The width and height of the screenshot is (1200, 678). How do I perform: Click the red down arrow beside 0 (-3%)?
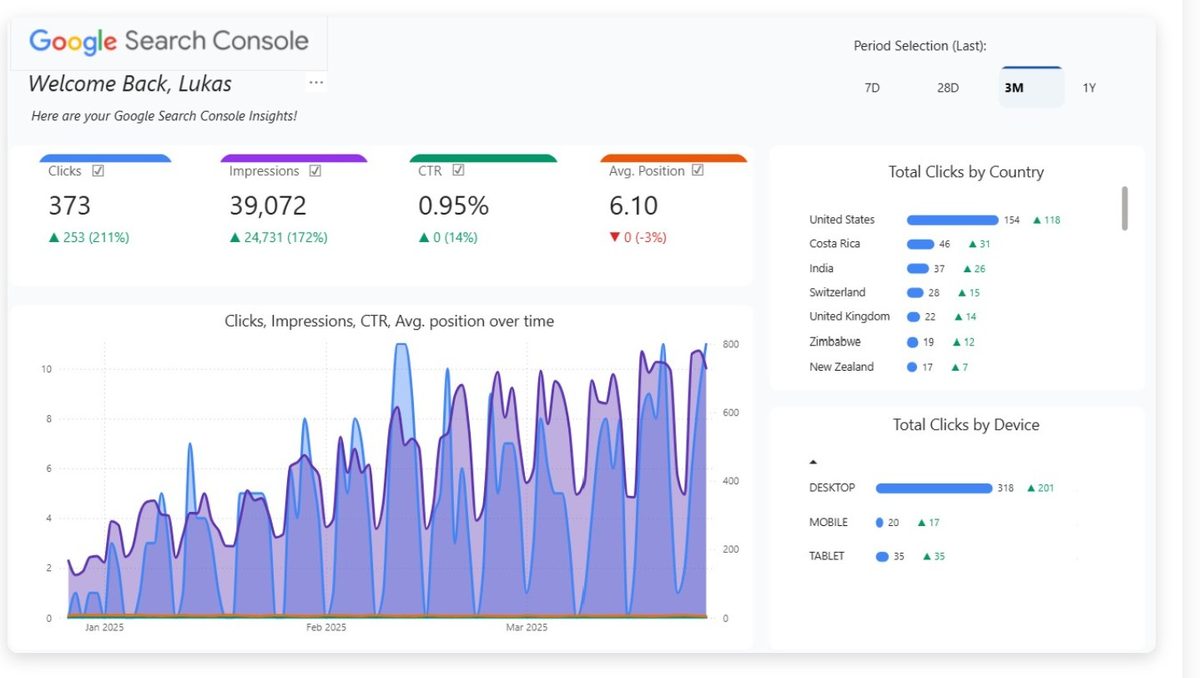click(x=614, y=238)
